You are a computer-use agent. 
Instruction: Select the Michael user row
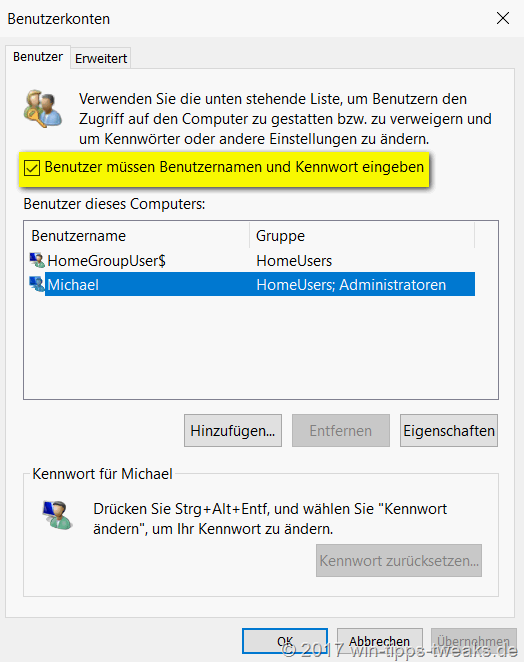click(252, 284)
